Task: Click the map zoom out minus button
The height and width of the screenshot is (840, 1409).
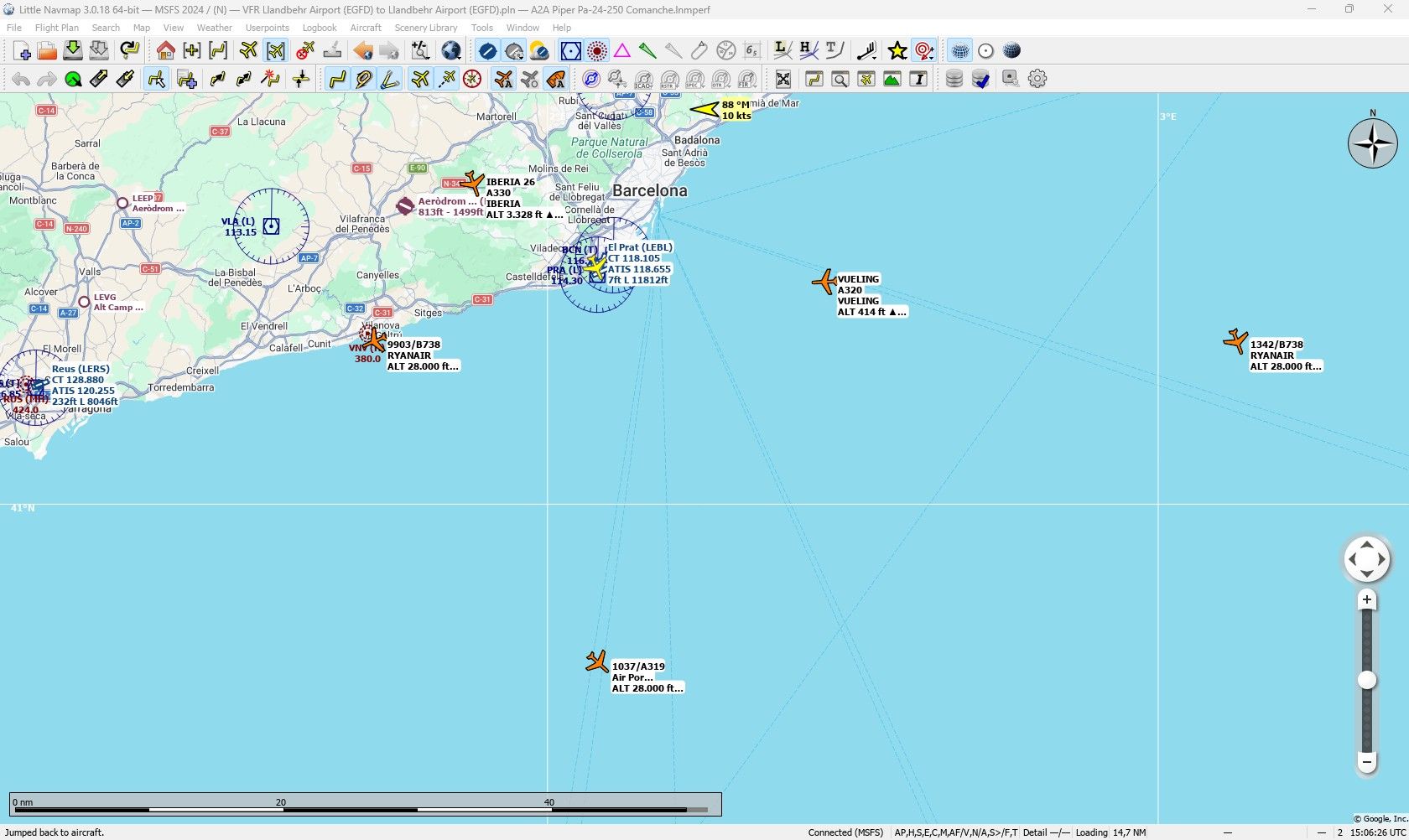Action: (1367, 762)
